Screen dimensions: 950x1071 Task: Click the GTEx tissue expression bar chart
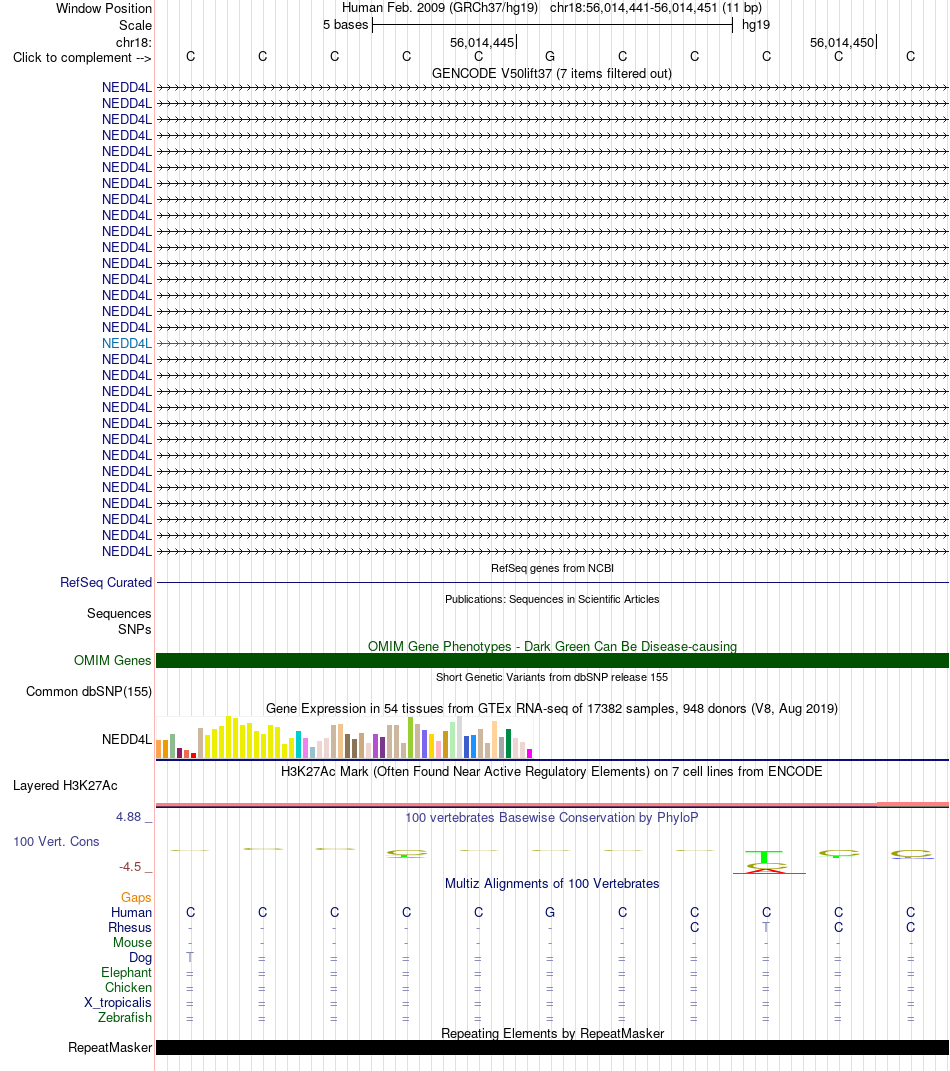pos(344,738)
